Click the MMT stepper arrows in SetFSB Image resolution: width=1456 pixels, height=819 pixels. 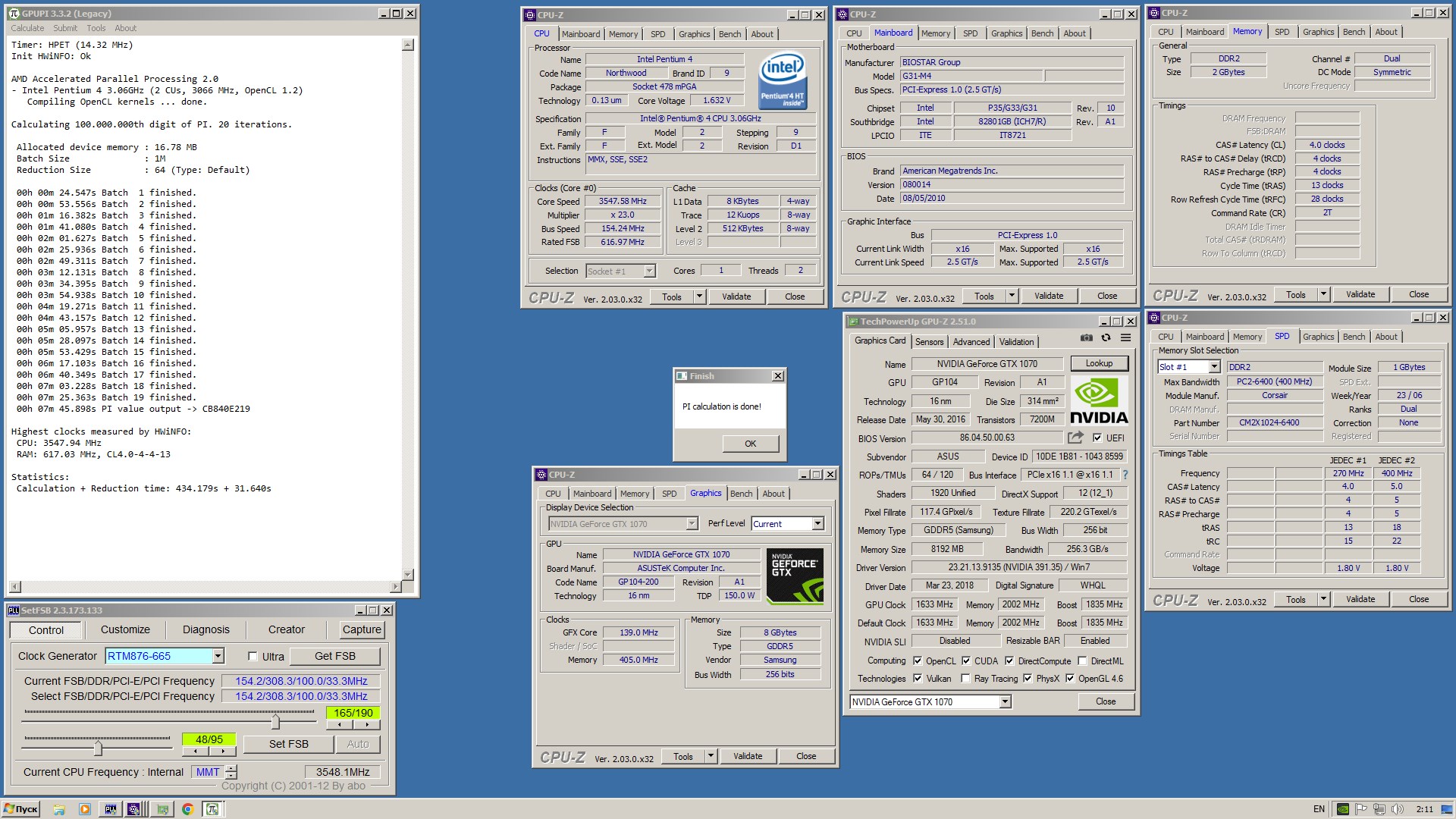click(231, 772)
